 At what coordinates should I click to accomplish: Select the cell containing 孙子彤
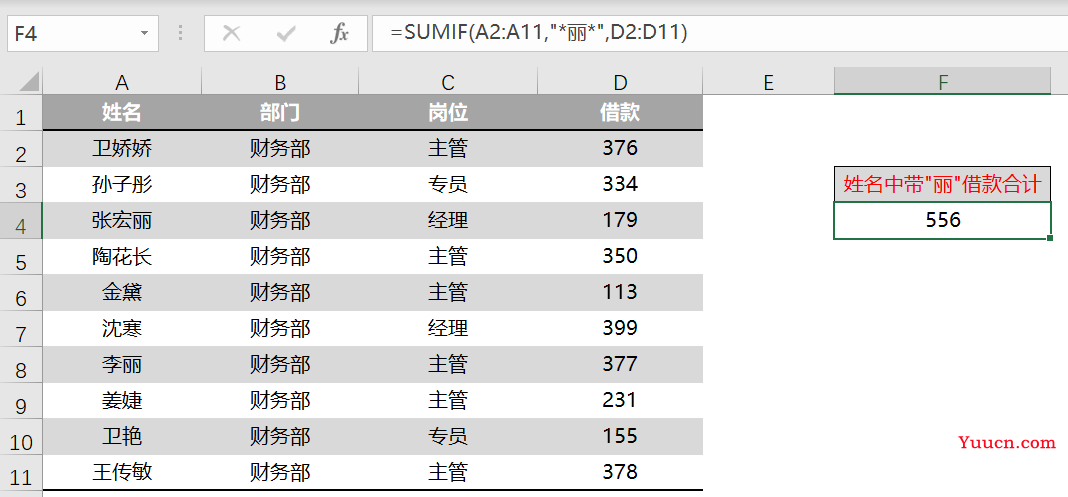point(122,184)
